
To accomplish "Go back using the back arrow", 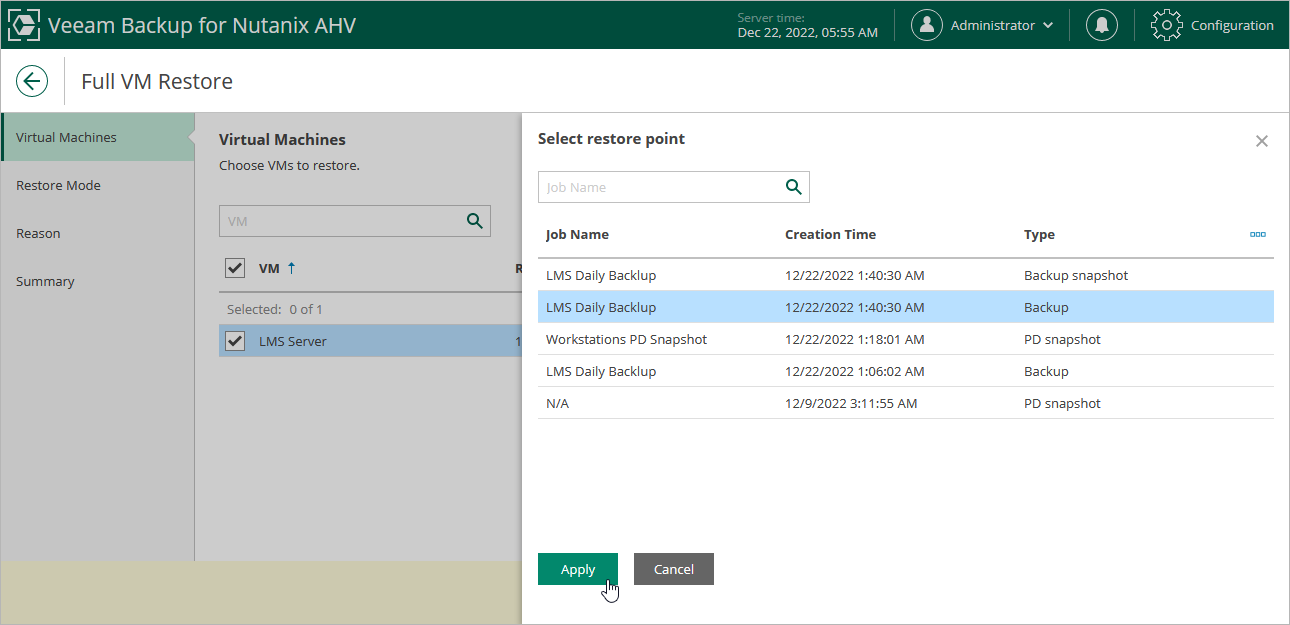I will point(32,81).
